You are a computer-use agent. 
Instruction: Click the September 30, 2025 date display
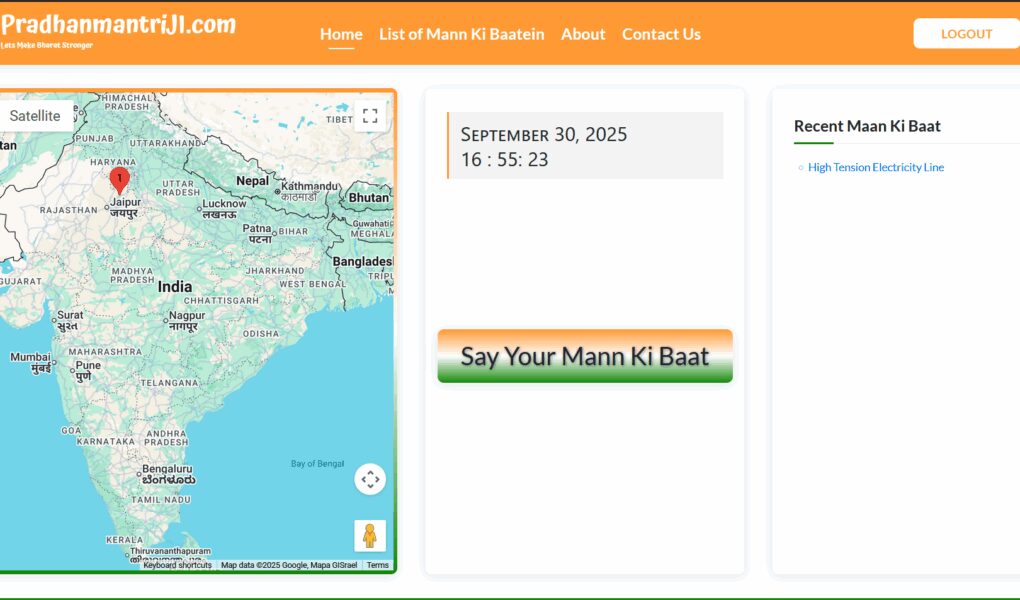coord(544,134)
